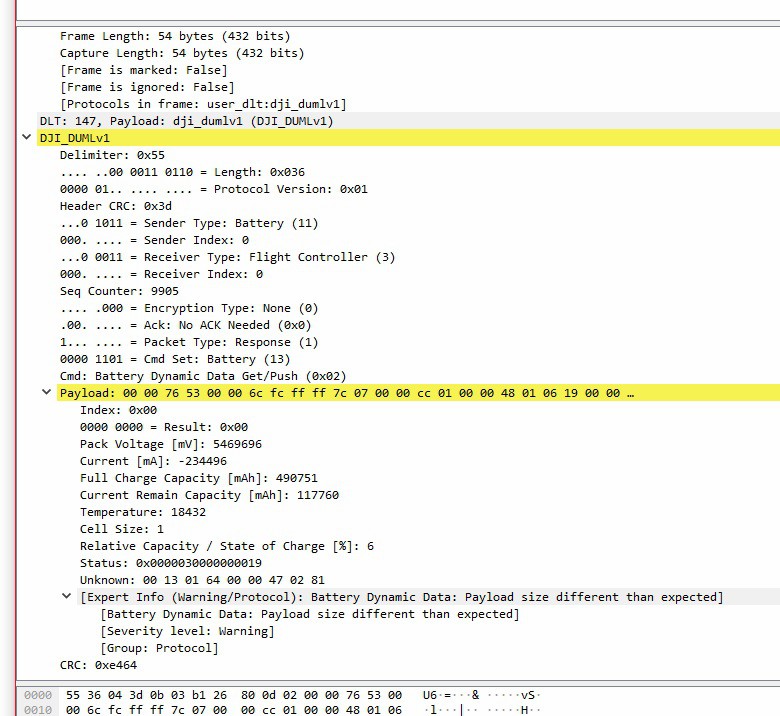Select the 'Packet Type: Response (1)' field
This screenshot has height=716, width=780.
(x=189, y=342)
